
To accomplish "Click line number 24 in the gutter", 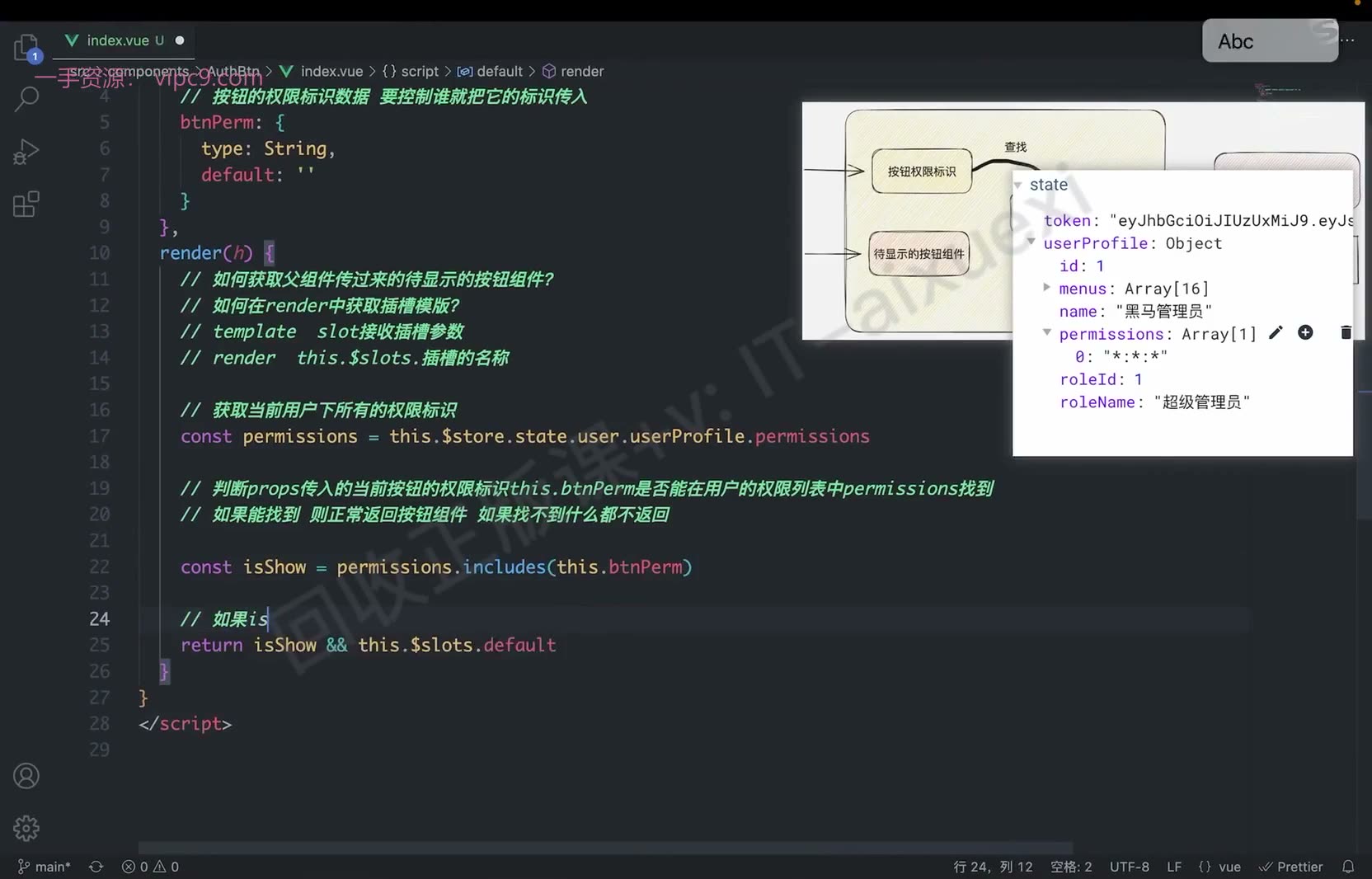I will point(99,618).
